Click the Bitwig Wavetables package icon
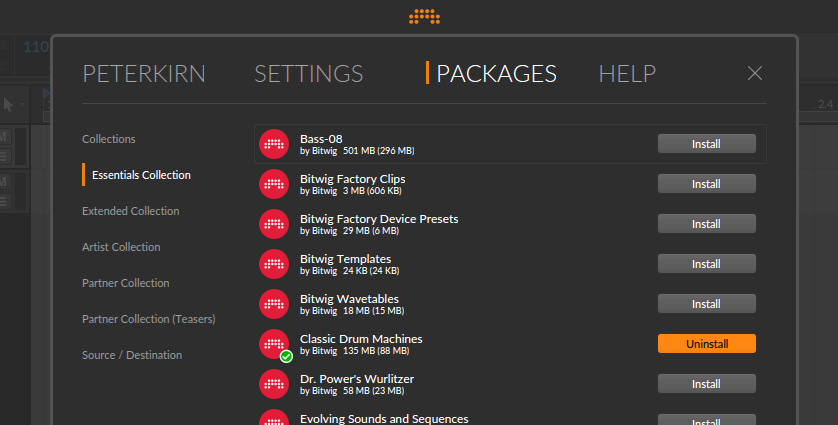This screenshot has height=425, width=838. 274,304
